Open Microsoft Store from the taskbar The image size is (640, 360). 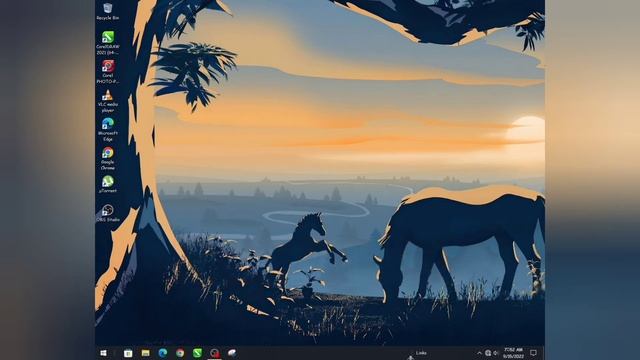click(128, 353)
